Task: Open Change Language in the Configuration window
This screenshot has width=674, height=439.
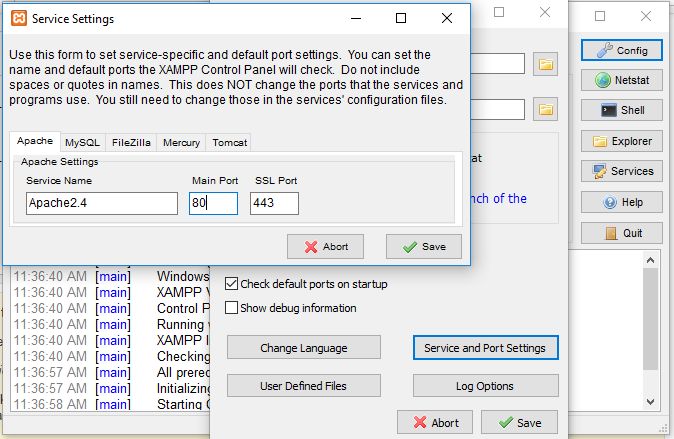Action: click(x=304, y=347)
